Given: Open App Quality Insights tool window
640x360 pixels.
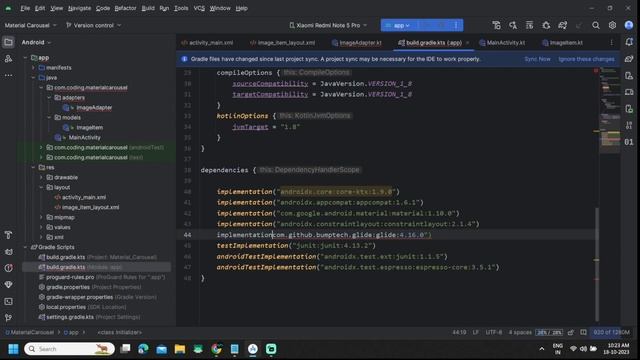Looking at the screenshot, I should (8, 284).
